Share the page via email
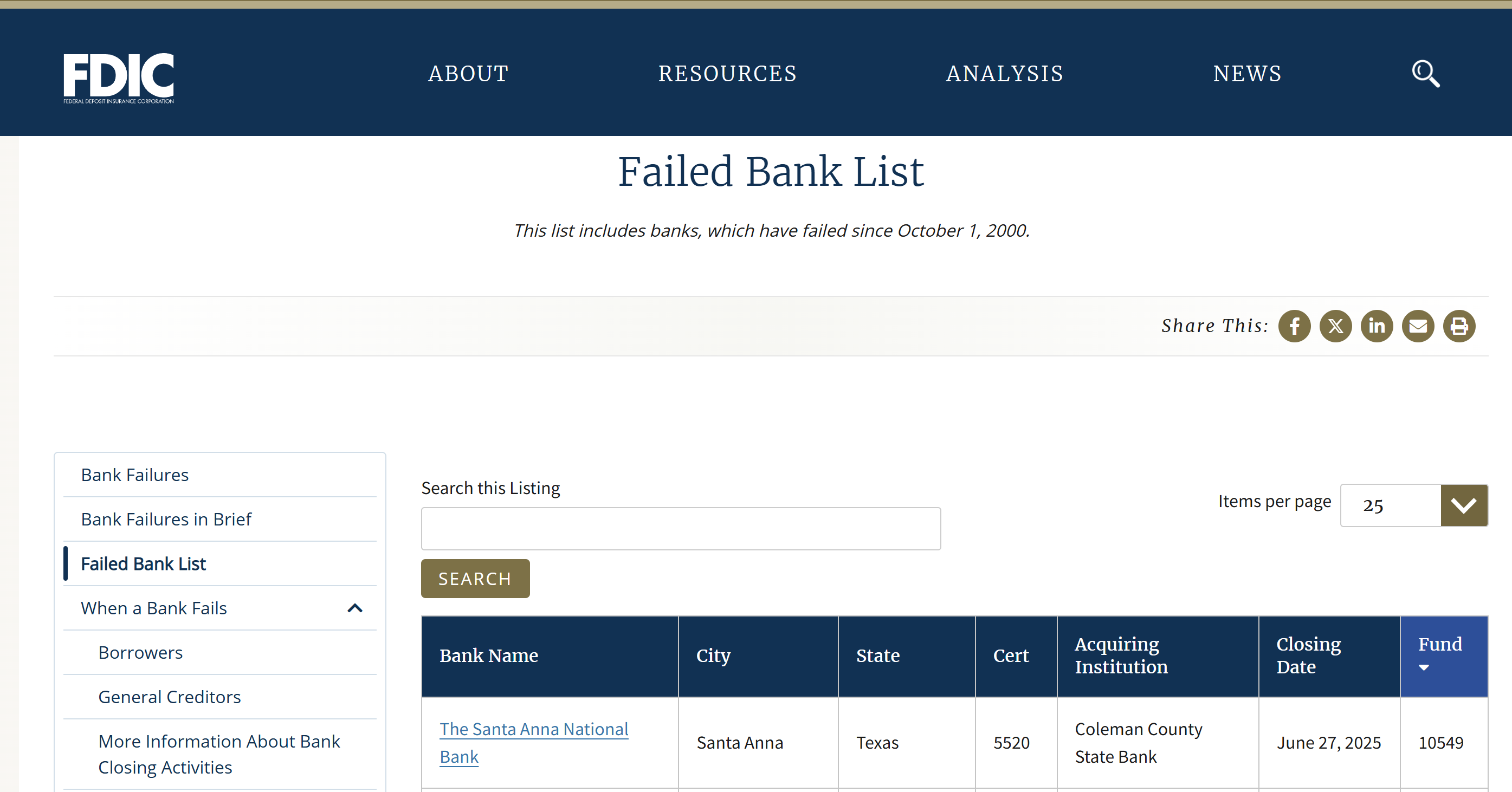The height and width of the screenshot is (792, 1512). pos(1418,326)
